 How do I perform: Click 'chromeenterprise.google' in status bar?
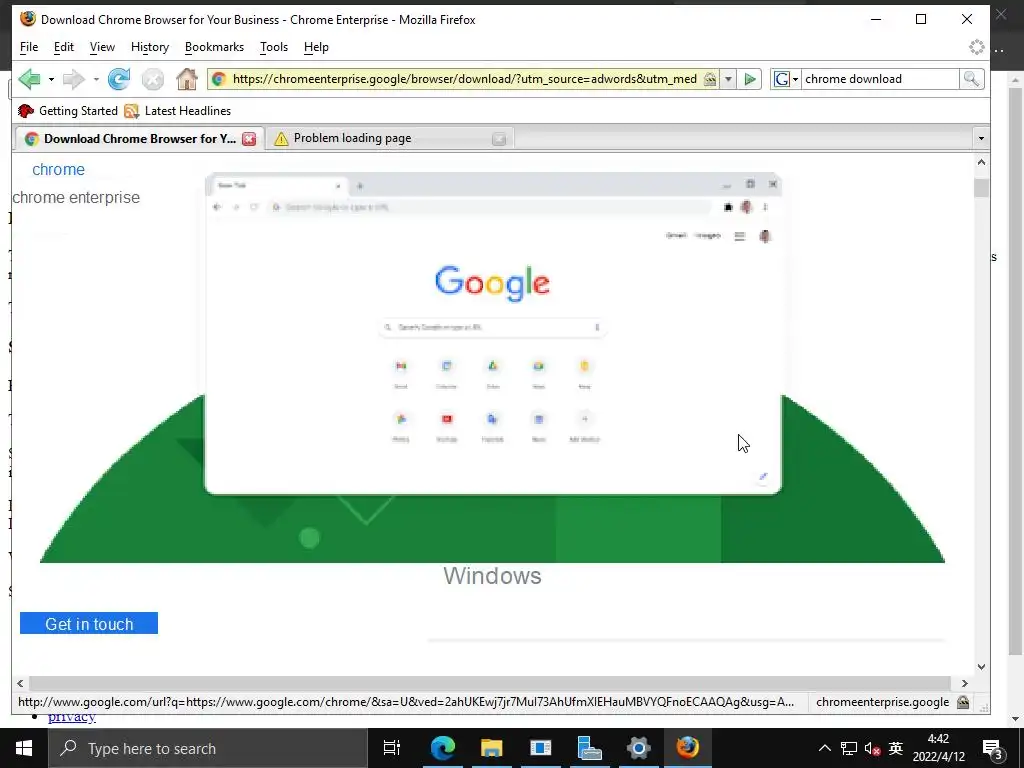tap(882, 702)
